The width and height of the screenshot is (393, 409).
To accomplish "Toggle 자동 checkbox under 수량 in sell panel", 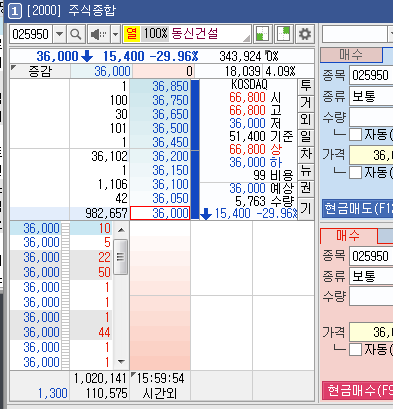I will tap(356, 134).
